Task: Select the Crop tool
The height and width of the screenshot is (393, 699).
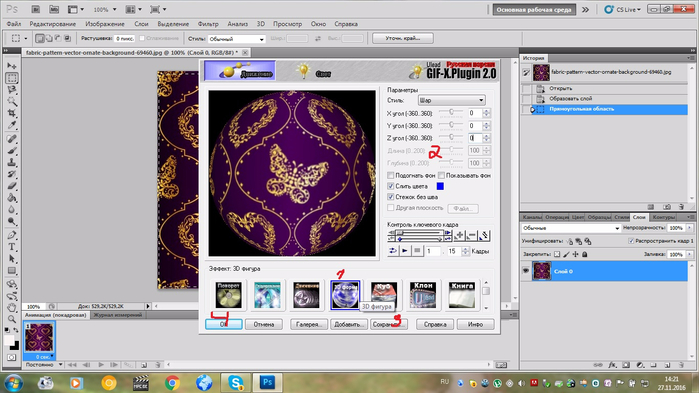Action: [12, 113]
